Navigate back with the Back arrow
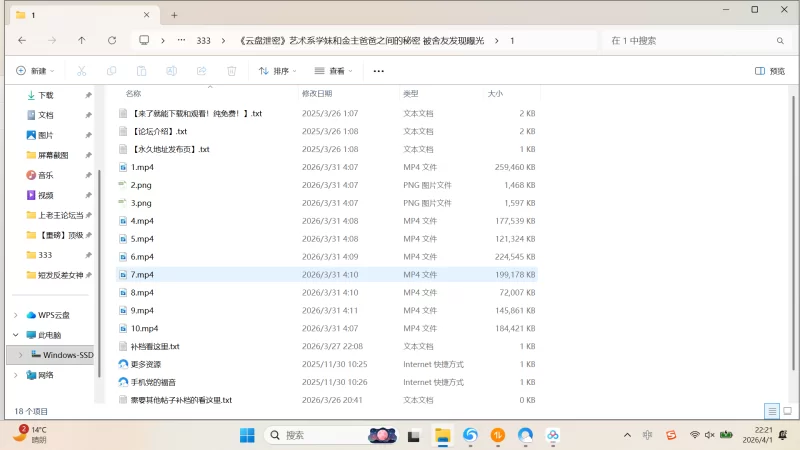800x450 pixels. pyautogui.click(x=22, y=40)
